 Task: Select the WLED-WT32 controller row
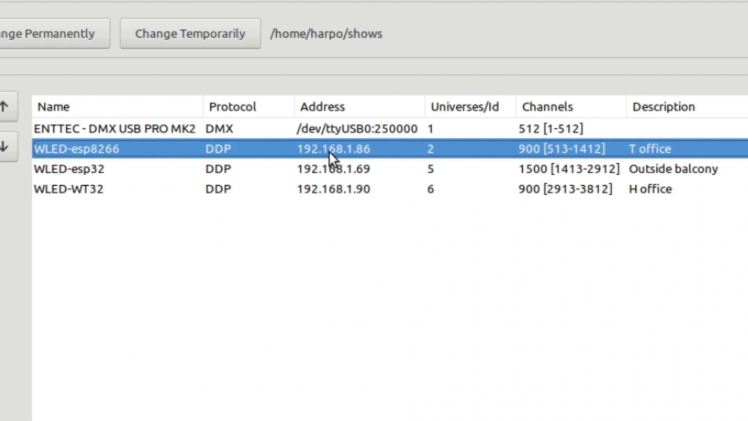click(69, 189)
